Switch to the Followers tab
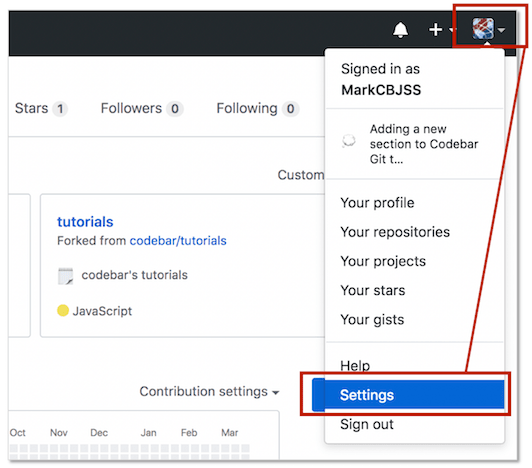 pyautogui.click(x=142, y=109)
